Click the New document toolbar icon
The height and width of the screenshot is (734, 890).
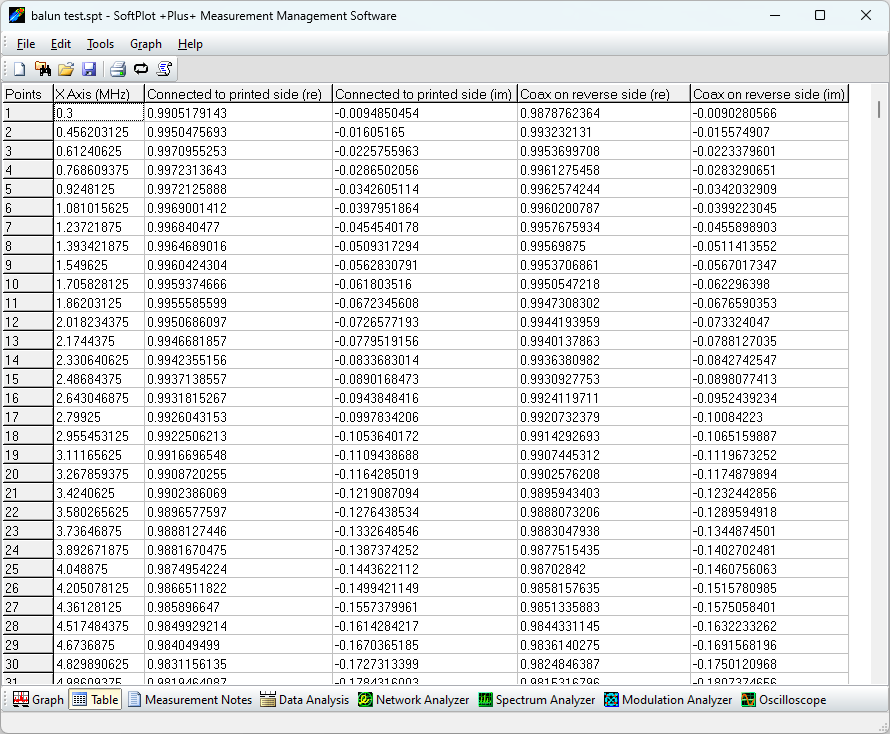(x=20, y=69)
